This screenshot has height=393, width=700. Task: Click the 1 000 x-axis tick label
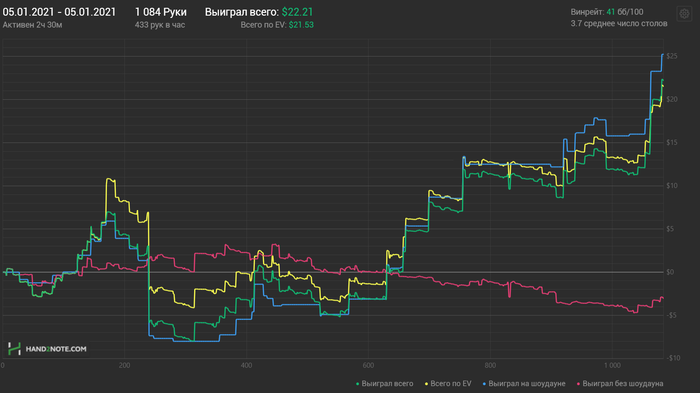(x=612, y=365)
